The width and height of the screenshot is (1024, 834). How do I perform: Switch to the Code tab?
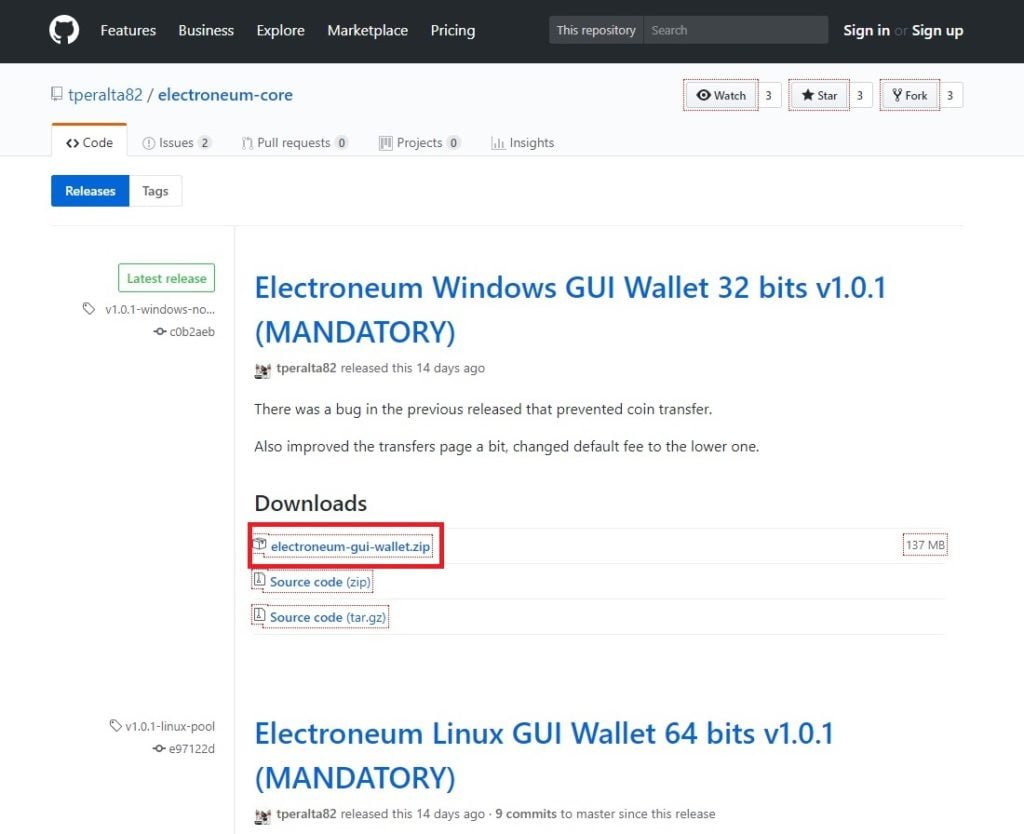[89, 142]
